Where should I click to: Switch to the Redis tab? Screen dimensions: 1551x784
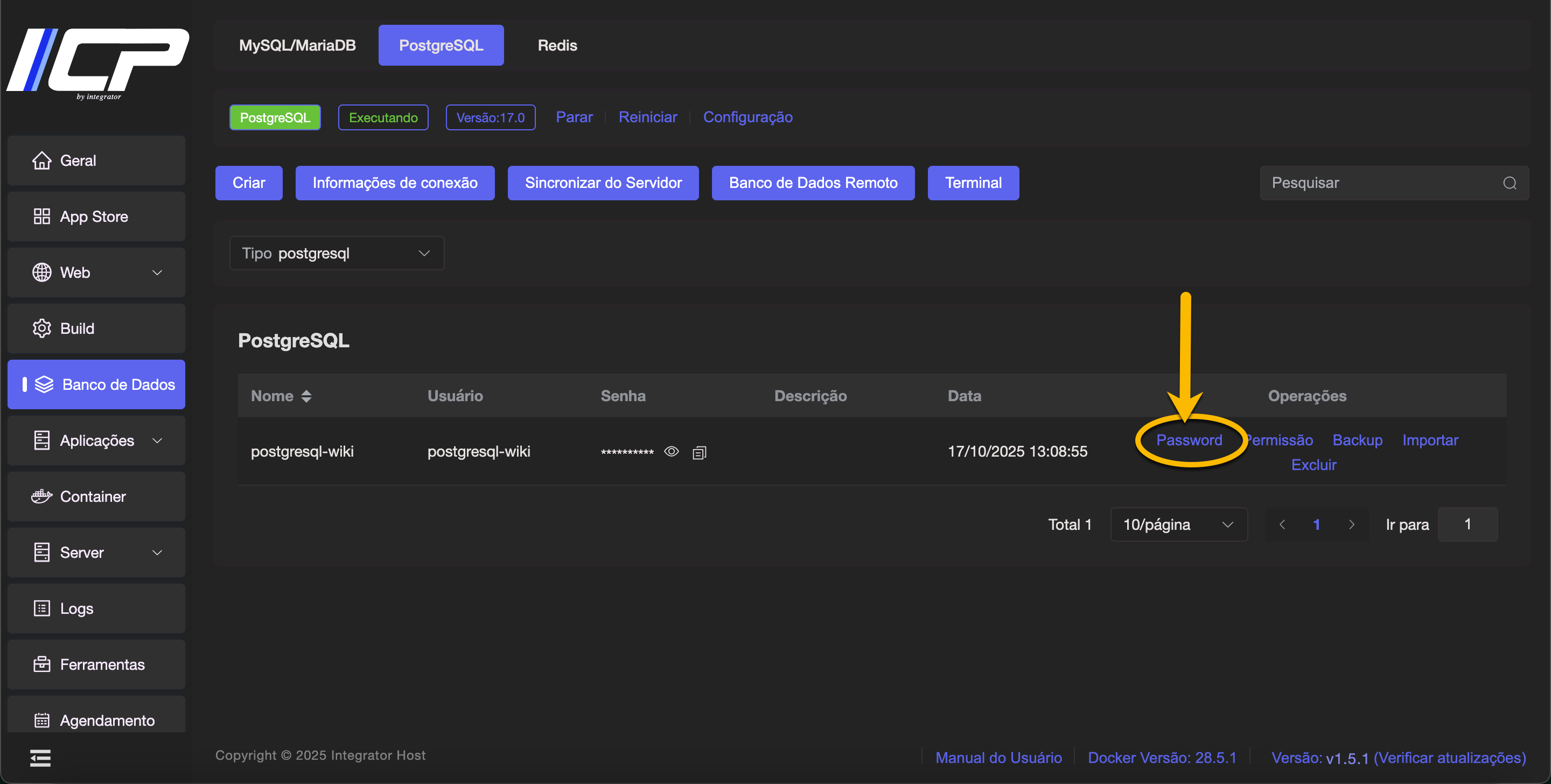tap(557, 45)
